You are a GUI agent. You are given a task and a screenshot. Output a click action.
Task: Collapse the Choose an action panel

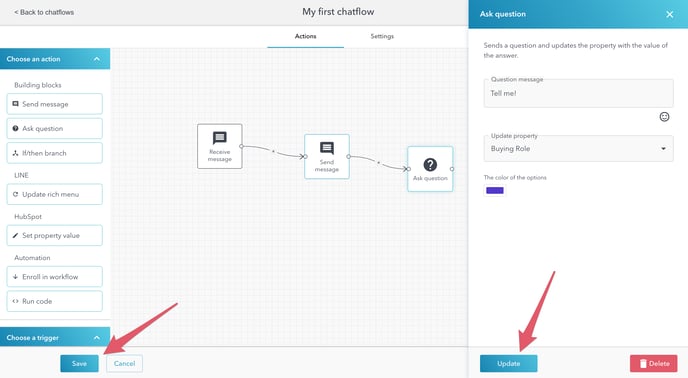97,59
